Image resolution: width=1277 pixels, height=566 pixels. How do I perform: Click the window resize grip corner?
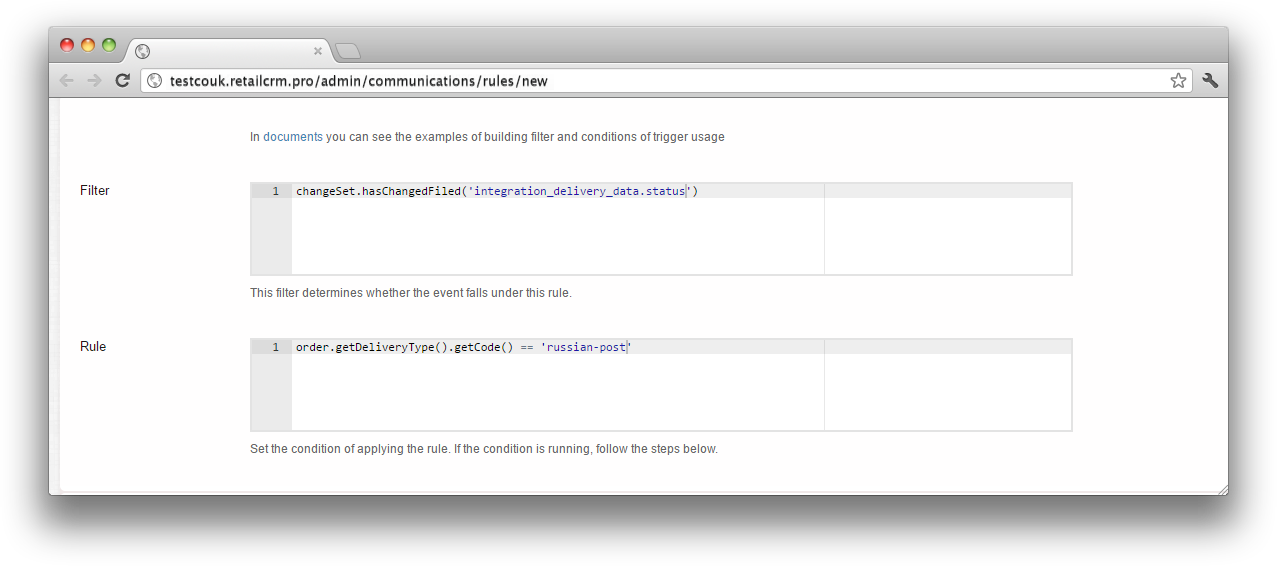(1222, 488)
